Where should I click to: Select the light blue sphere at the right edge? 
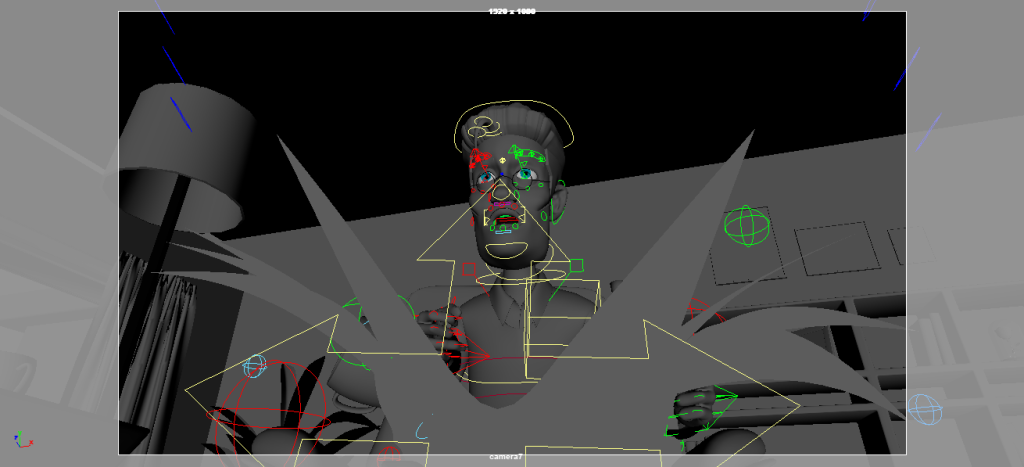pos(924,408)
